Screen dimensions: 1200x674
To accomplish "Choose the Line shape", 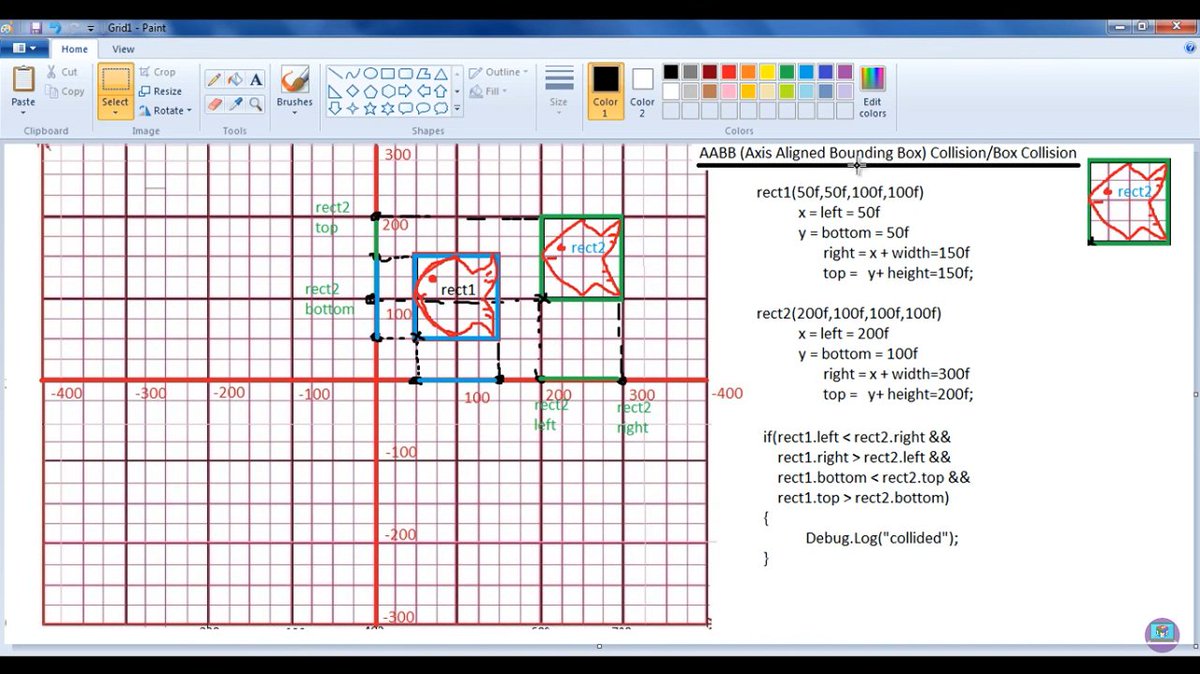I will point(335,73).
